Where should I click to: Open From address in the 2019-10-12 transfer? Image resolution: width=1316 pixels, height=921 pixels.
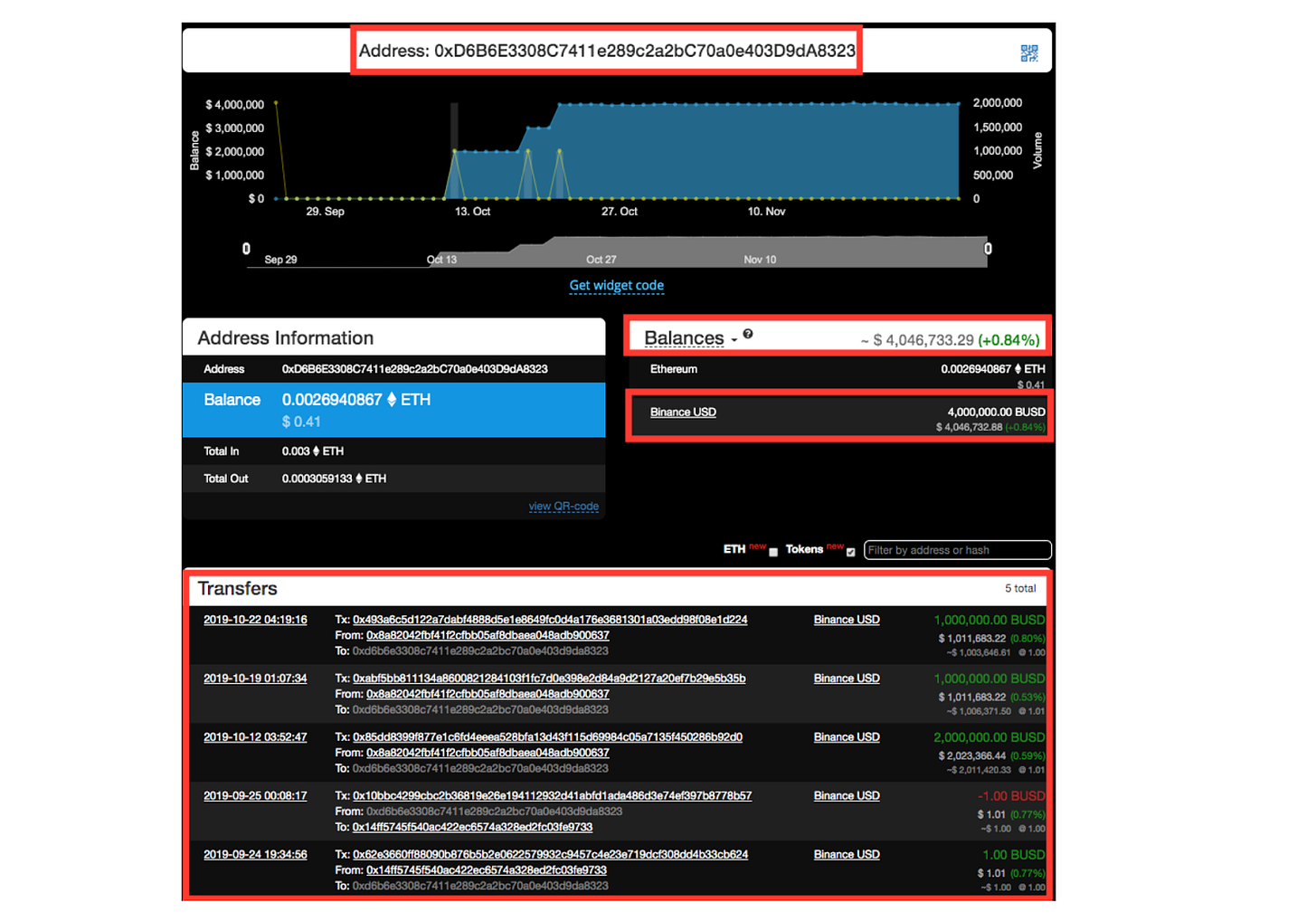488,753
